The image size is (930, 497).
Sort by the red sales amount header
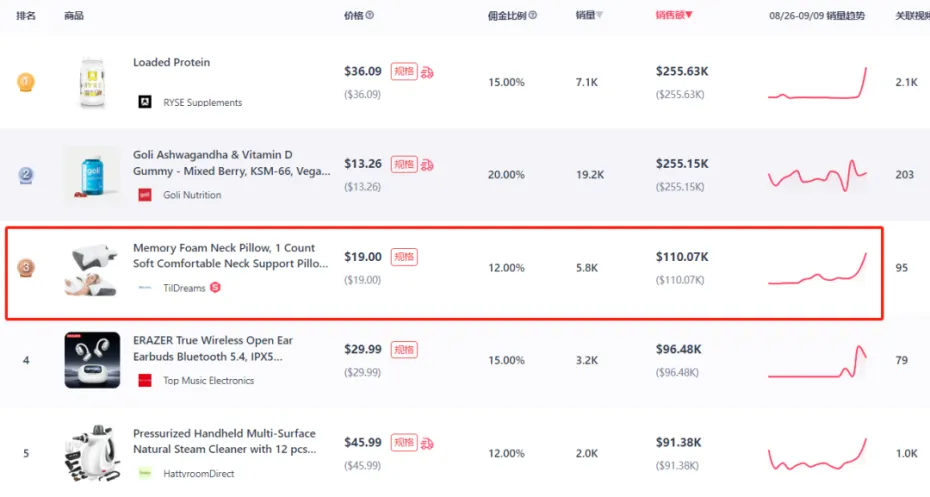(x=674, y=16)
